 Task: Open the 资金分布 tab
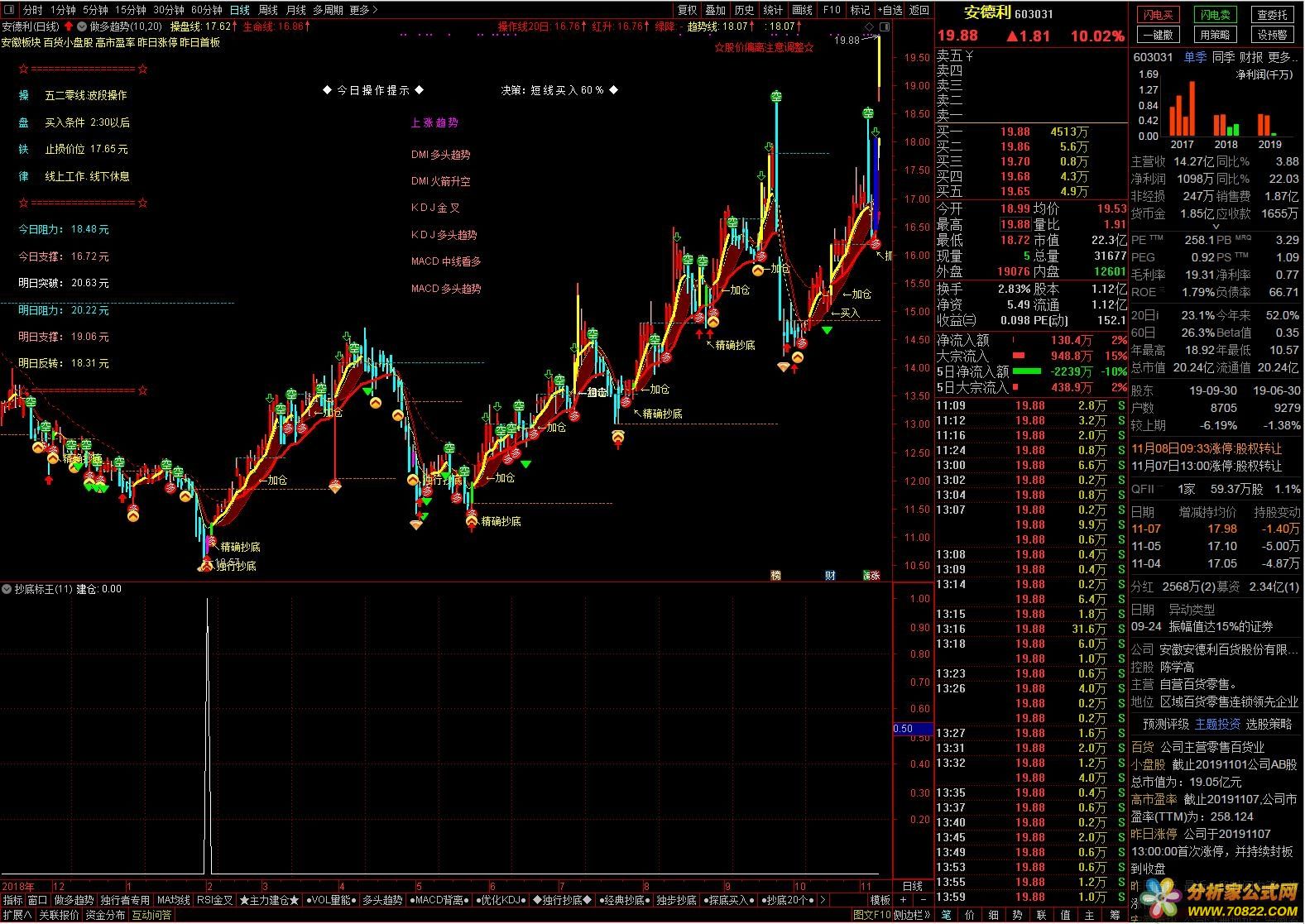click(x=105, y=915)
